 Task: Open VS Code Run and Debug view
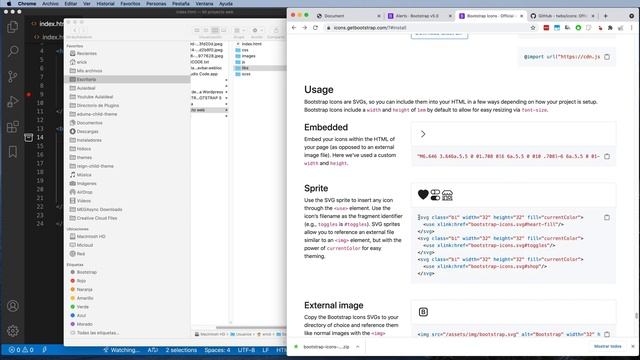pos(13,101)
